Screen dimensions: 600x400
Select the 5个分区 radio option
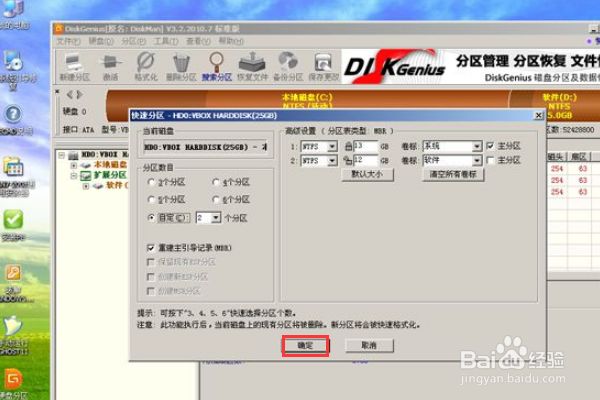151,199
